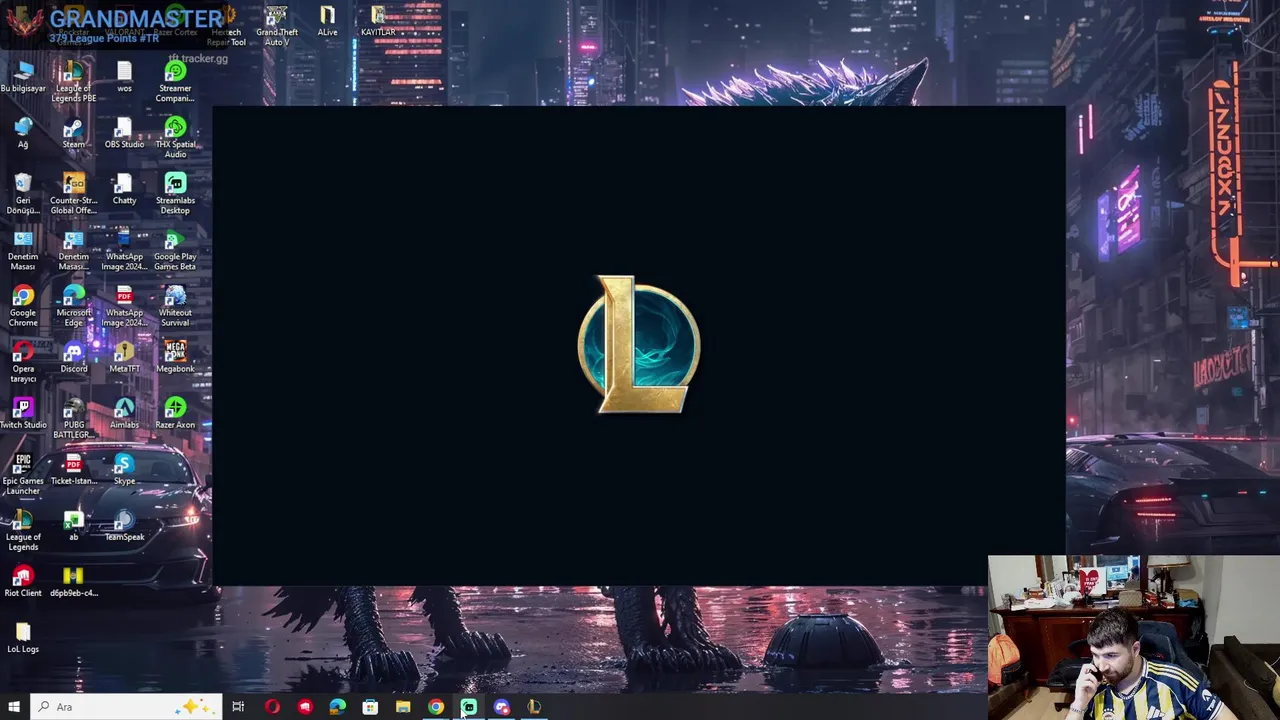The image size is (1280, 720).
Task: Select the Whiteout Survival desktop shortcut
Action: pos(175,306)
